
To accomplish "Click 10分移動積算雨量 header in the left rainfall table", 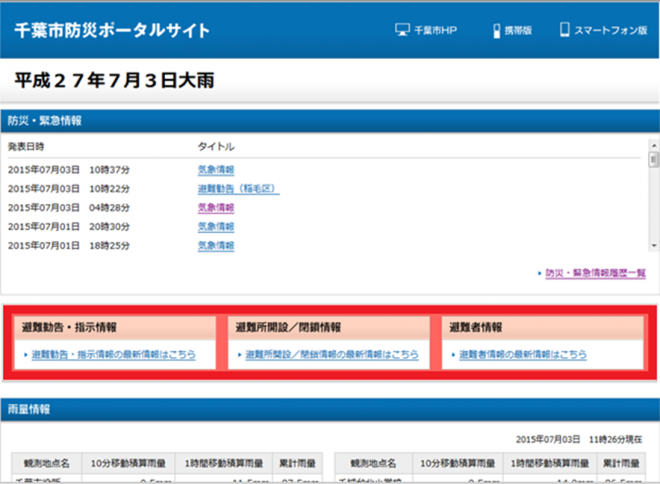I will coord(128,463).
